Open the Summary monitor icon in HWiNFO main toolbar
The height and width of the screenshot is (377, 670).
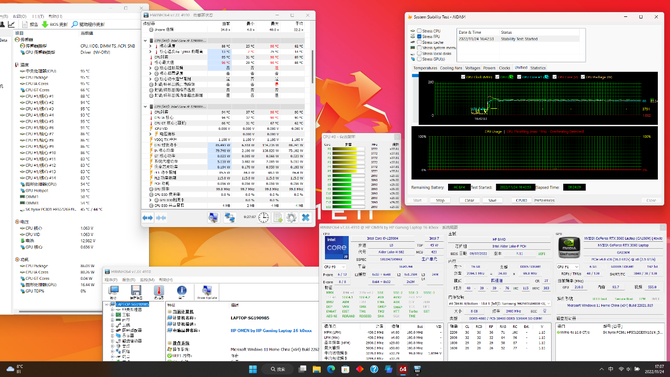pos(114,292)
